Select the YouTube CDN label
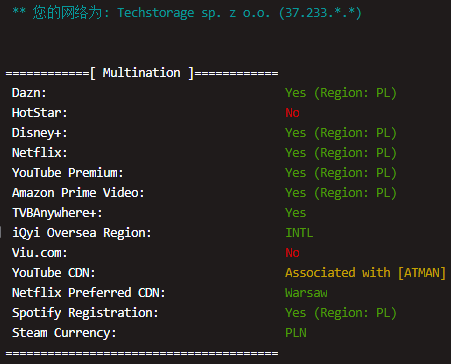The image size is (451, 364). (x=54, y=273)
